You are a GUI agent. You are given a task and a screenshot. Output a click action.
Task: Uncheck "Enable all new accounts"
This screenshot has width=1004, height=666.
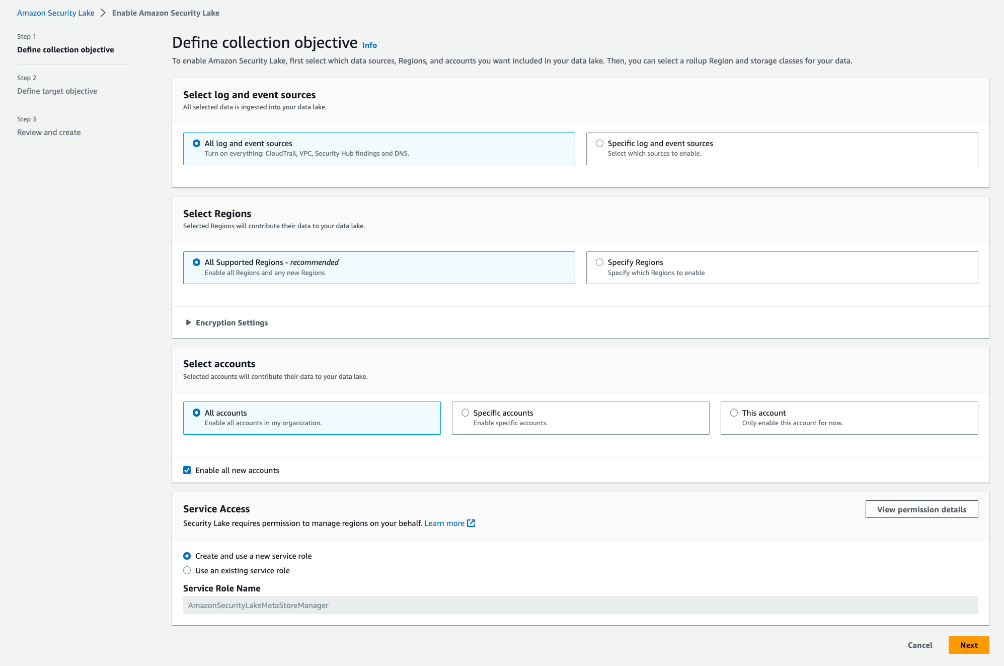186,470
